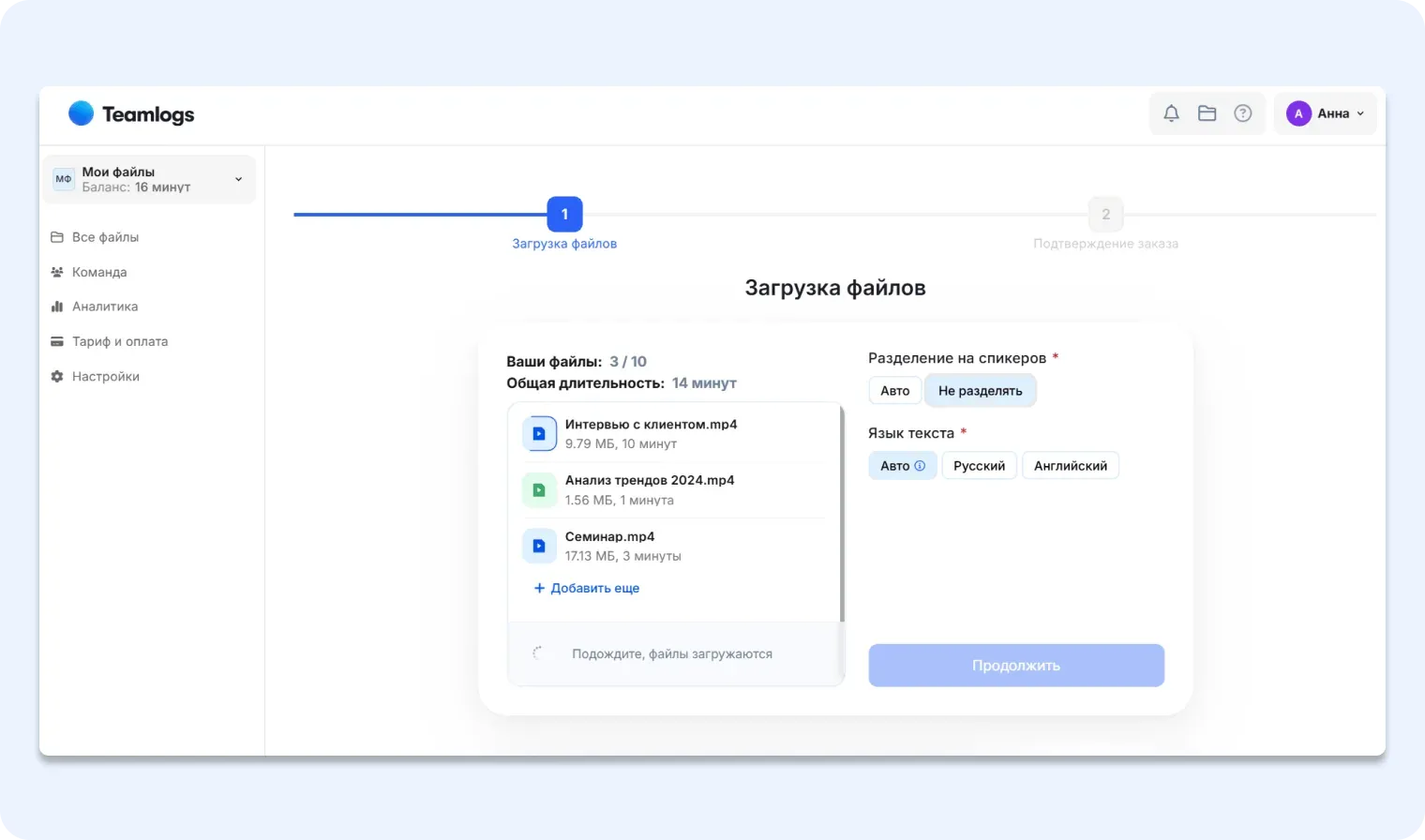Screen dimensions: 1425x840
Task: Set speaker separation to Авто
Action: click(894, 391)
